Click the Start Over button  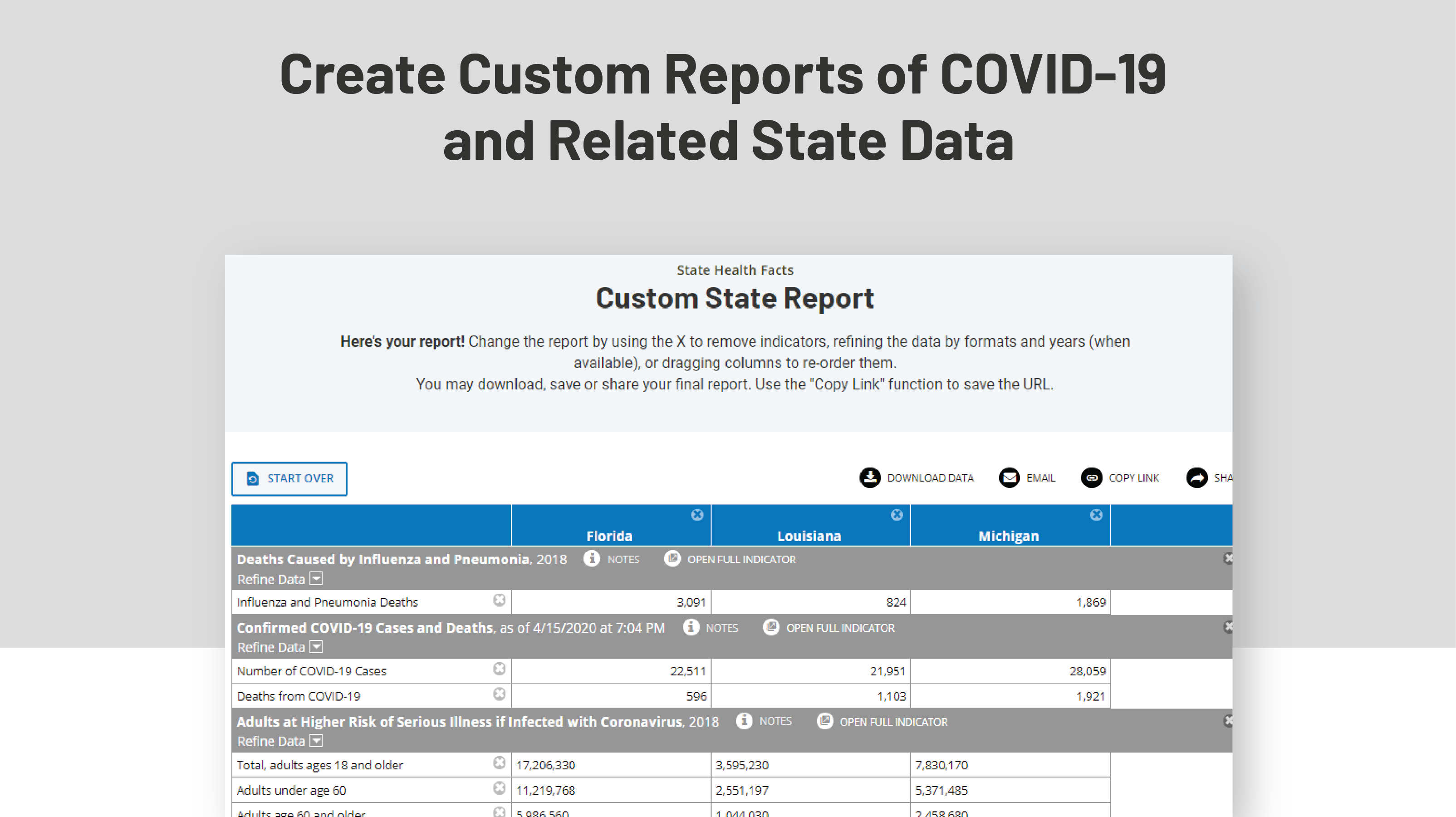(289, 479)
